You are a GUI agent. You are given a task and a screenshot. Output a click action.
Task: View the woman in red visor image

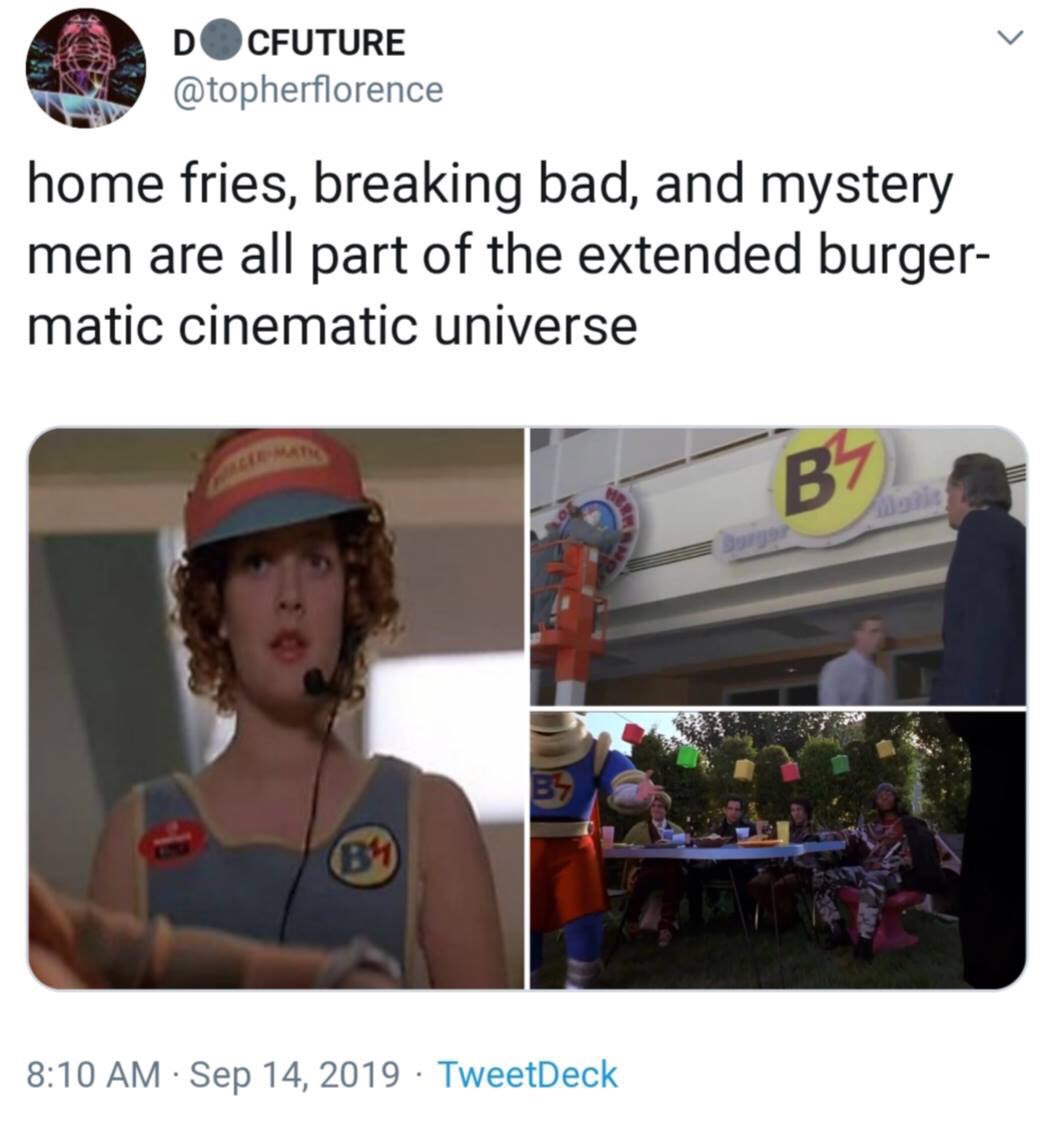coord(276,708)
